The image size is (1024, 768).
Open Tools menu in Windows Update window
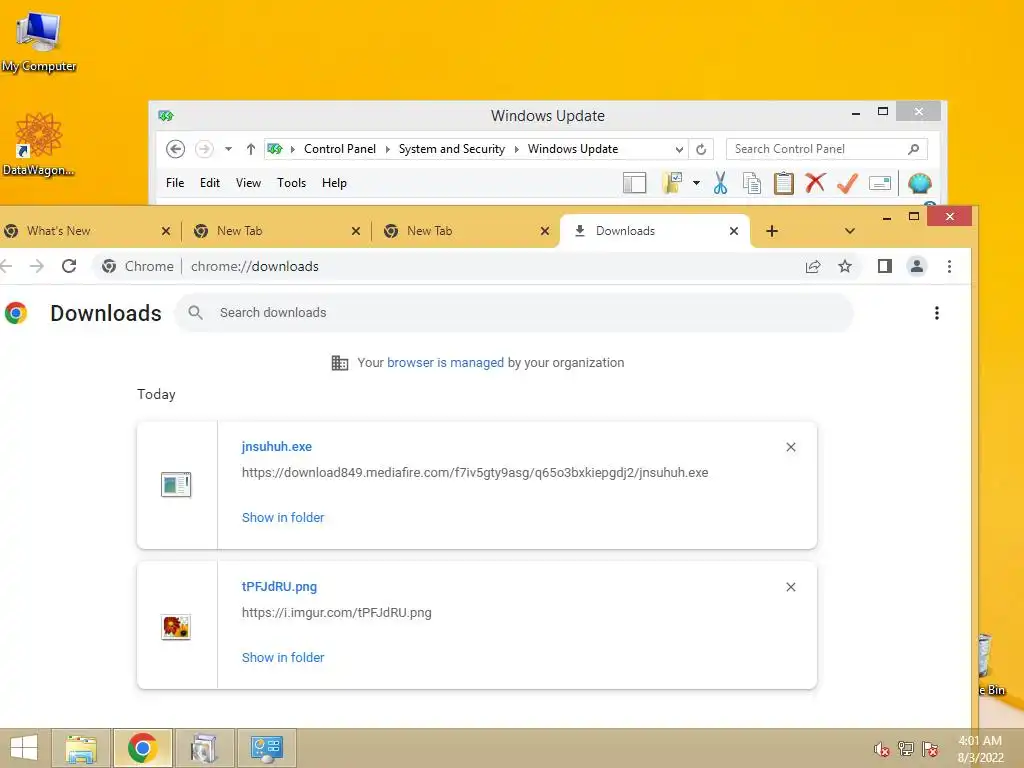pos(291,183)
